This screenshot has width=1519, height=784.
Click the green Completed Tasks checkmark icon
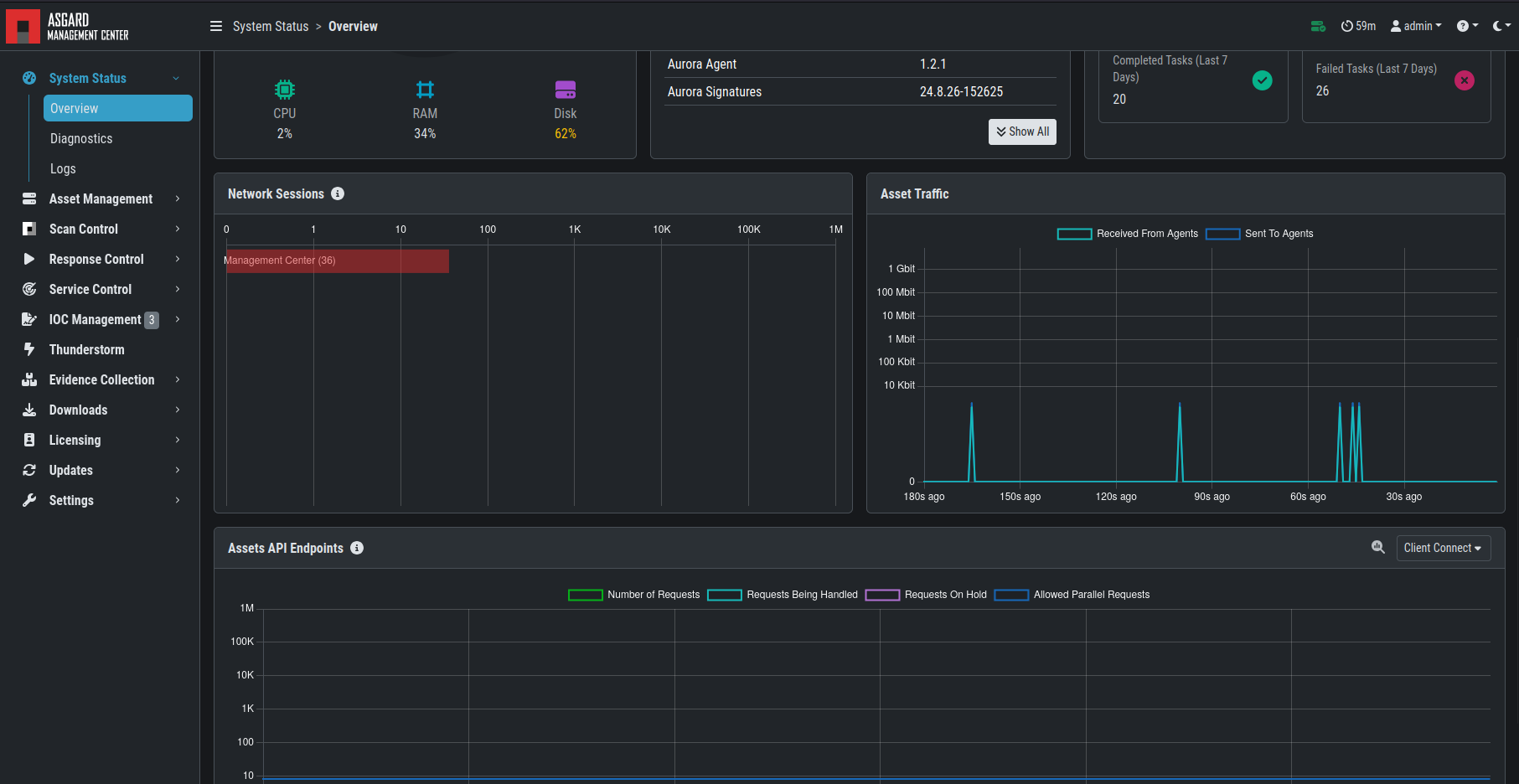[x=1262, y=80]
